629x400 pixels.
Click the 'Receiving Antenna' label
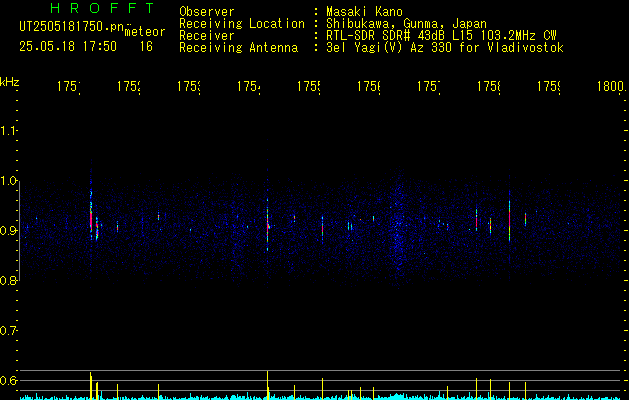238,48
